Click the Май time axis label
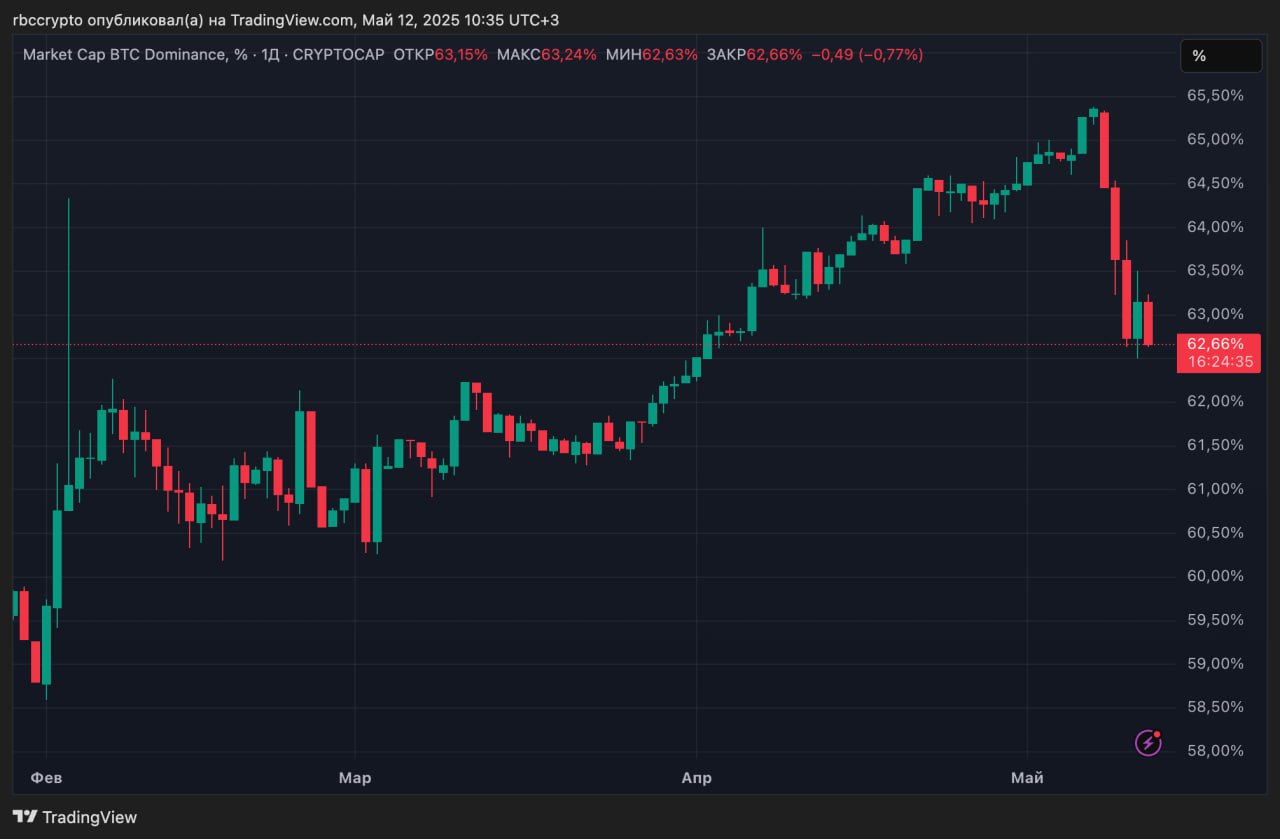This screenshot has height=839, width=1280. point(1027,778)
